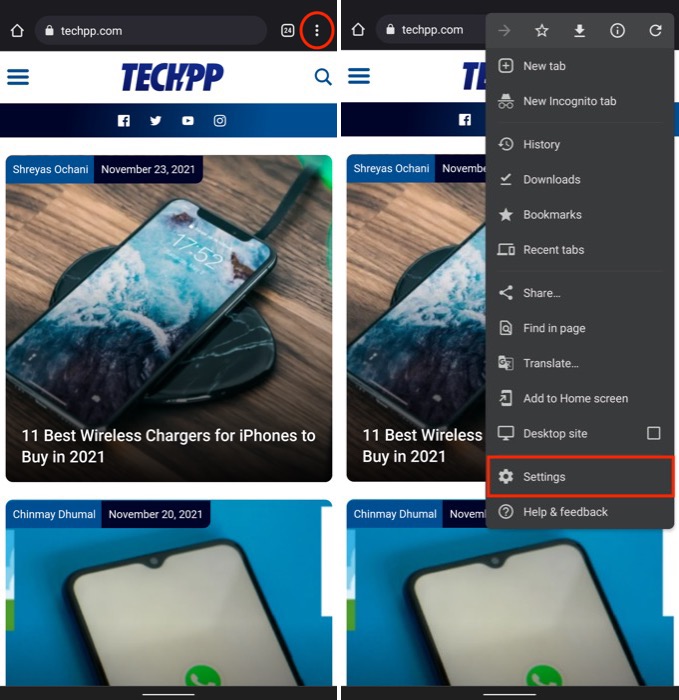Screen dimensions: 679x700
Task: Click the TechPP search magnifier icon
Action: click(323, 77)
